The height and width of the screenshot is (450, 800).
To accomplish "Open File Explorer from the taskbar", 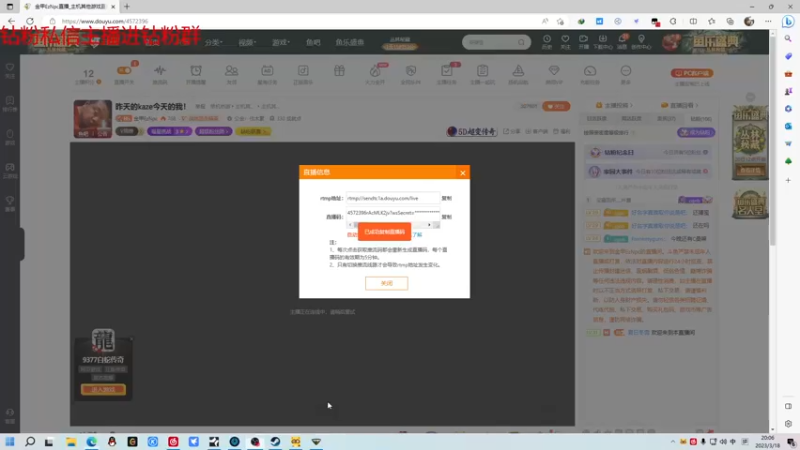I will (71, 442).
